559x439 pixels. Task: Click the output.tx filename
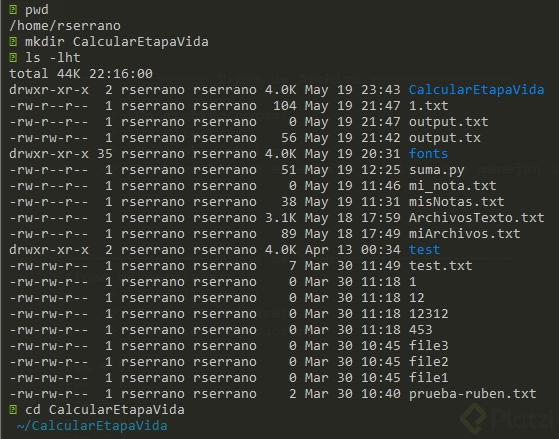[x=445, y=138]
